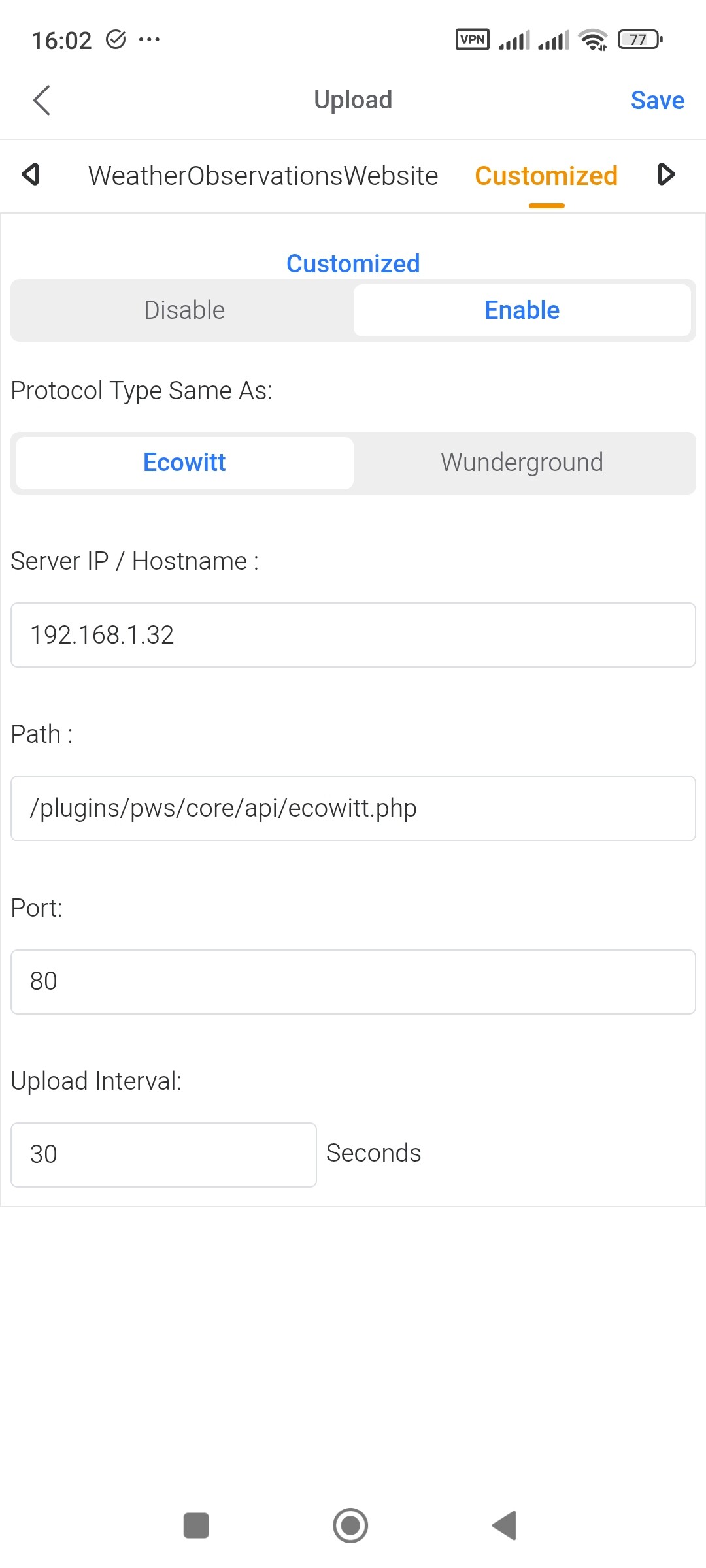Tap the Android recent apps square button
Viewport: 706px width, 1568px height.
pos(196,1526)
